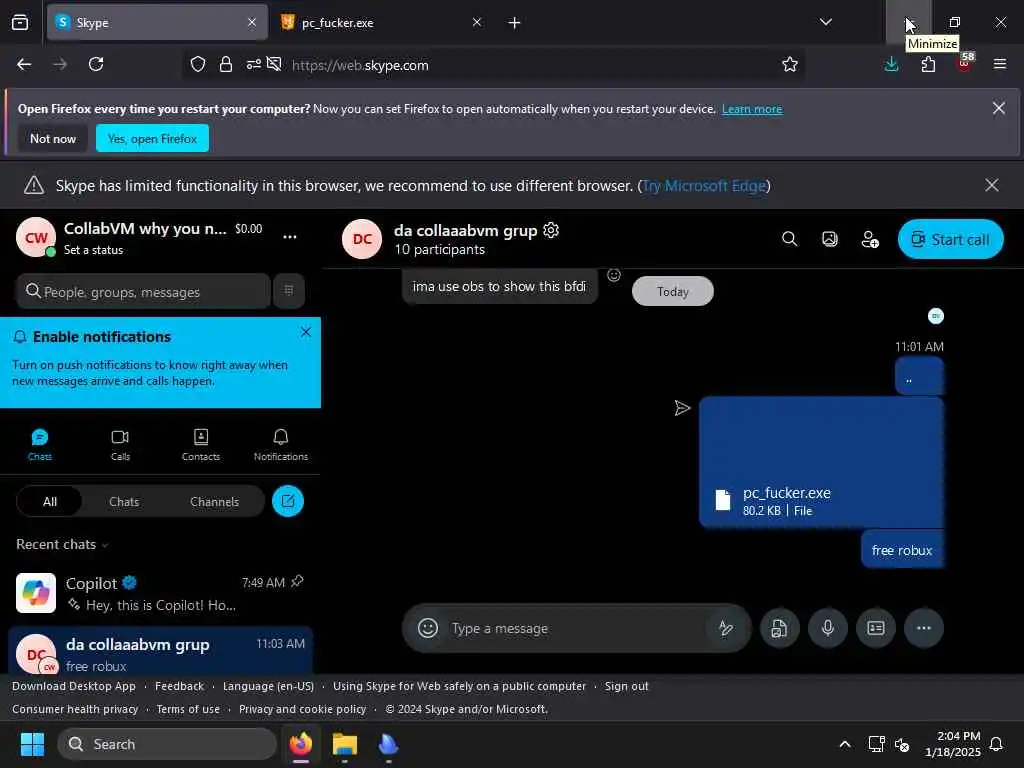Open the Firefox extensions panel
This screenshot has height=768, width=1024.
[x=928, y=65]
